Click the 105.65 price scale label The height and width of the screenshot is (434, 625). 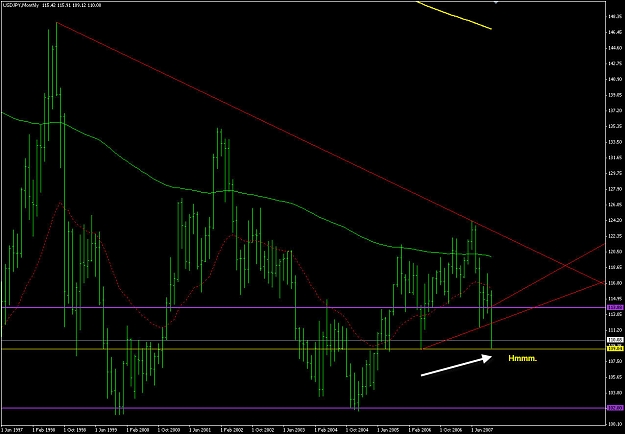click(x=616, y=377)
